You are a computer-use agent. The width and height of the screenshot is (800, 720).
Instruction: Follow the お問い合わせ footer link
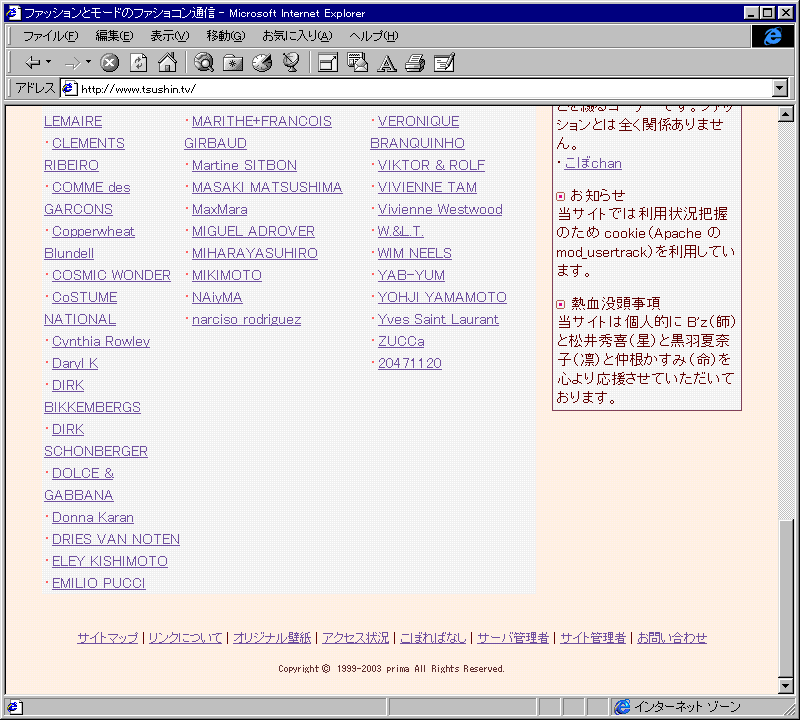tap(672, 638)
